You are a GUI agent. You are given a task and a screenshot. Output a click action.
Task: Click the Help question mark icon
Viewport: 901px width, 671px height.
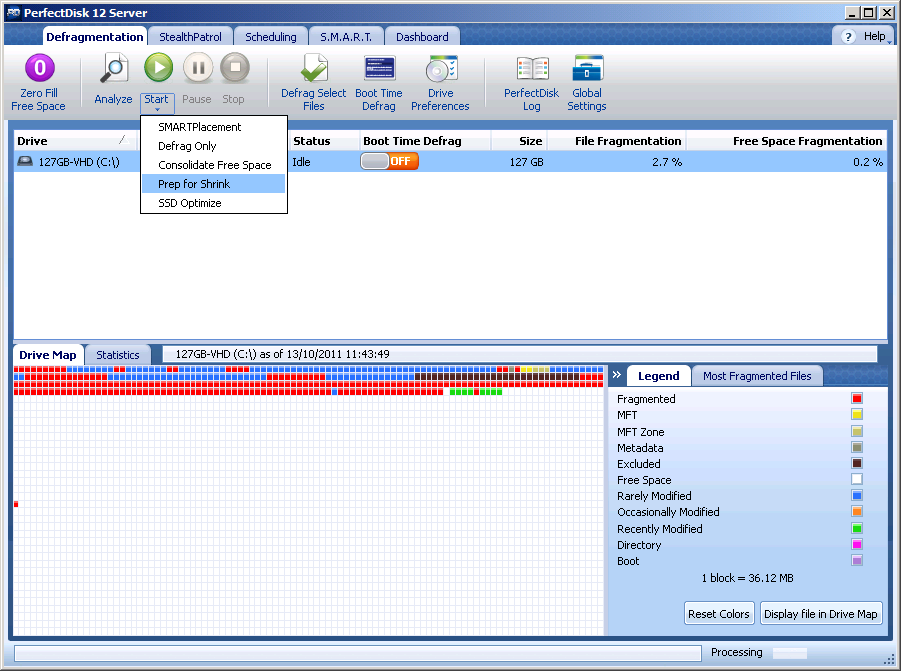tap(848, 37)
